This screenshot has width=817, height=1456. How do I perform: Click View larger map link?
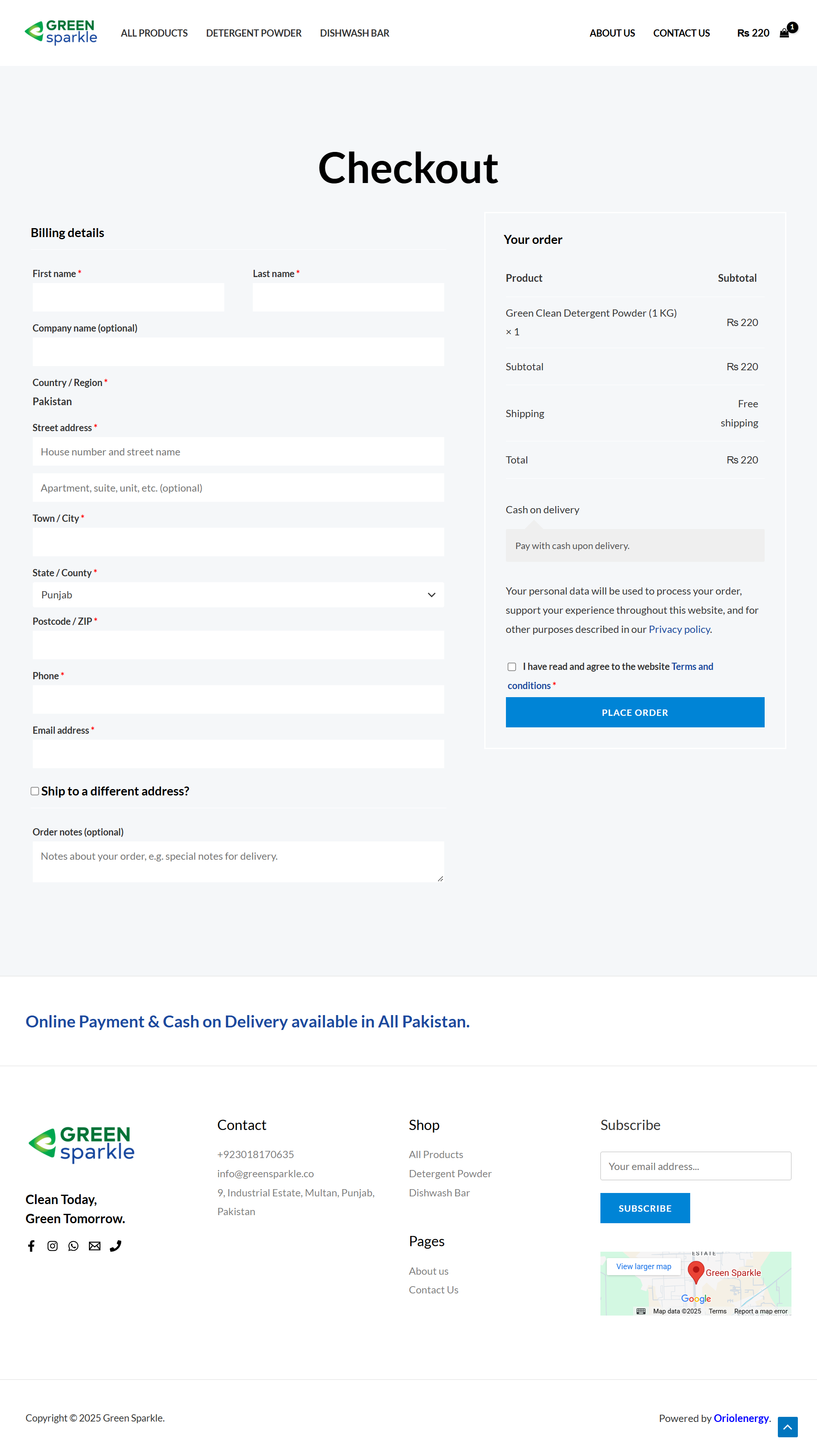pos(643,1267)
